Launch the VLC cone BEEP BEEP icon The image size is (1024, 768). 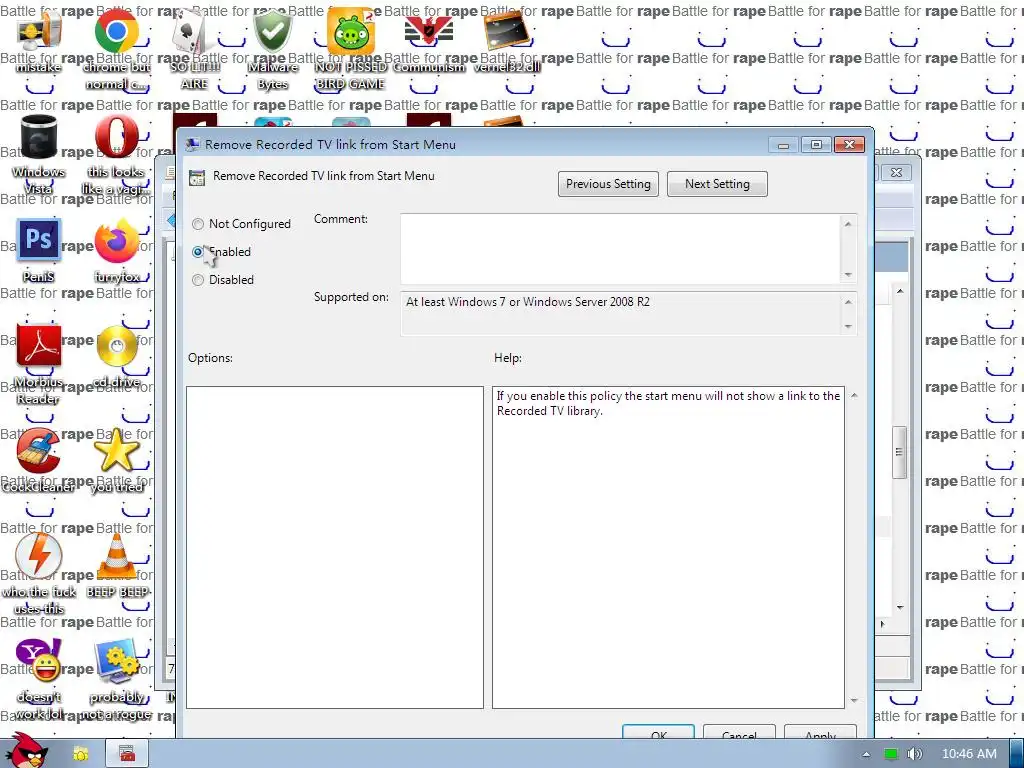[x=116, y=556]
